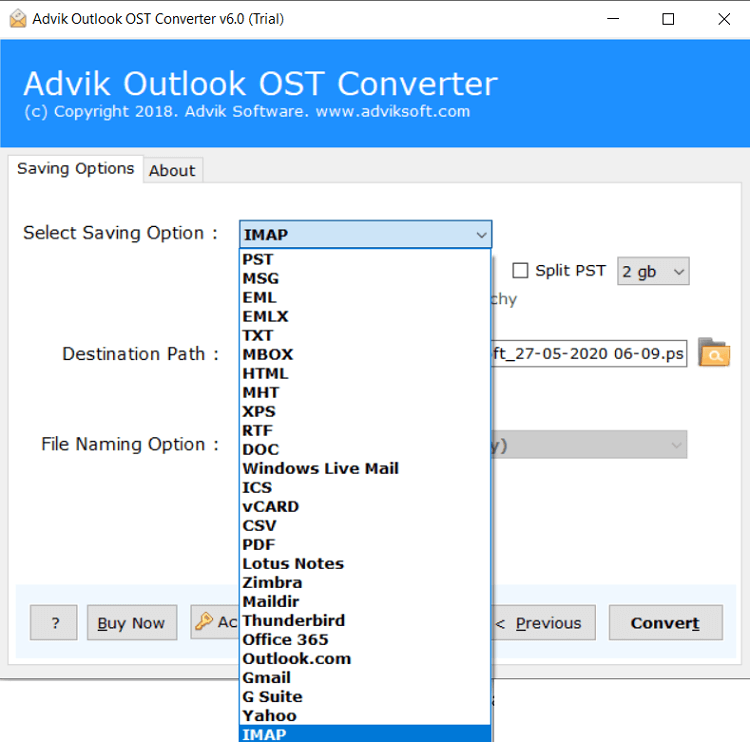Screen dimensions: 750x742
Task: Pick MBOX from the dropdown list
Action: click(365, 354)
